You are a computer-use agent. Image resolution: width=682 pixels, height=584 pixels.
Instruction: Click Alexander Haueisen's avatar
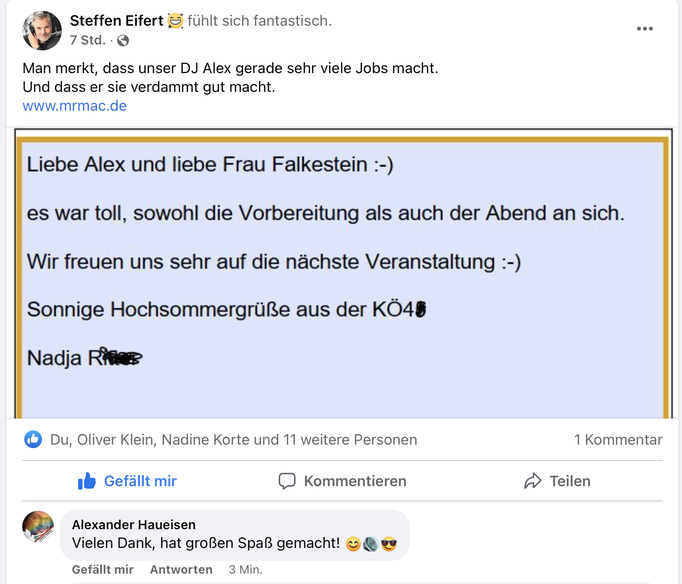[38, 527]
